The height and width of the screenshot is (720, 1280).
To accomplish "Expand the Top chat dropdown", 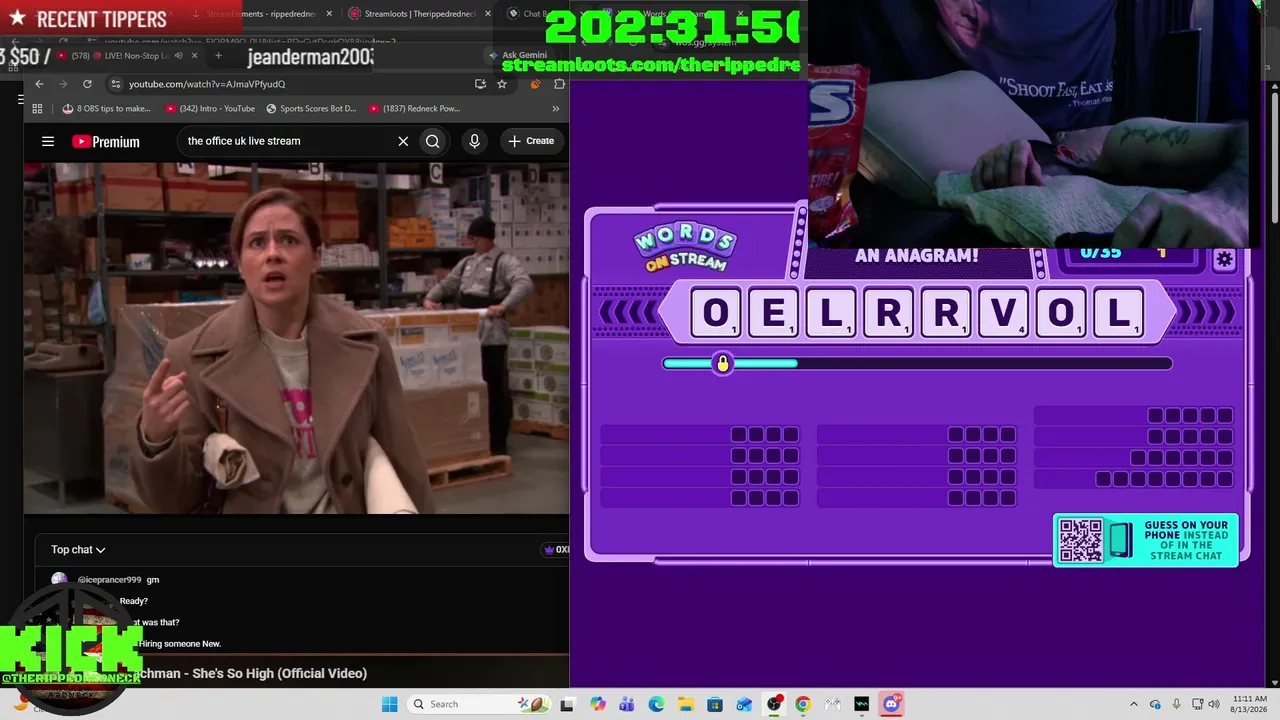I will (78, 549).
